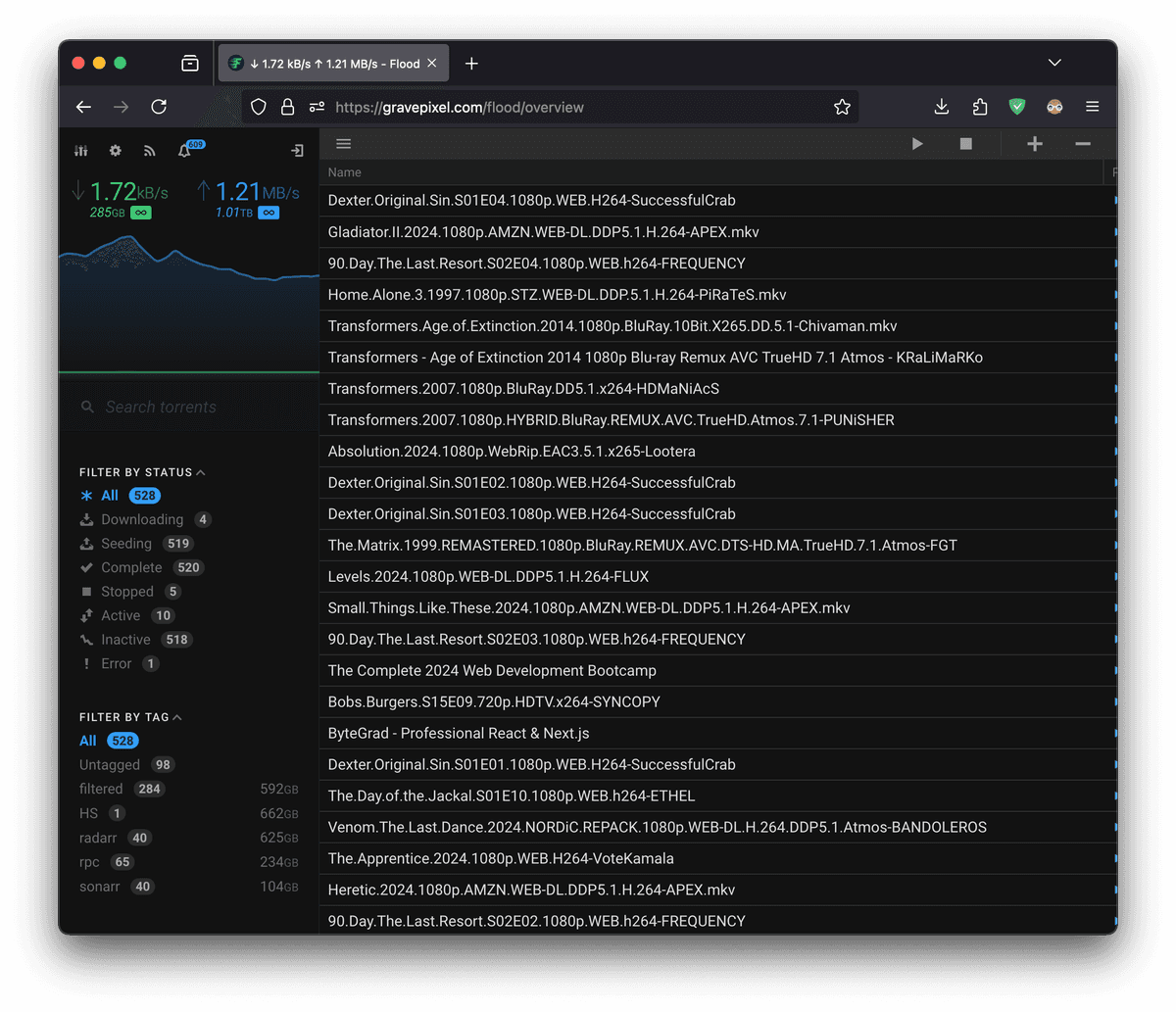1176x1012 pixels.
Task: Start selected torrents with play button
Action: click(917, 144)
